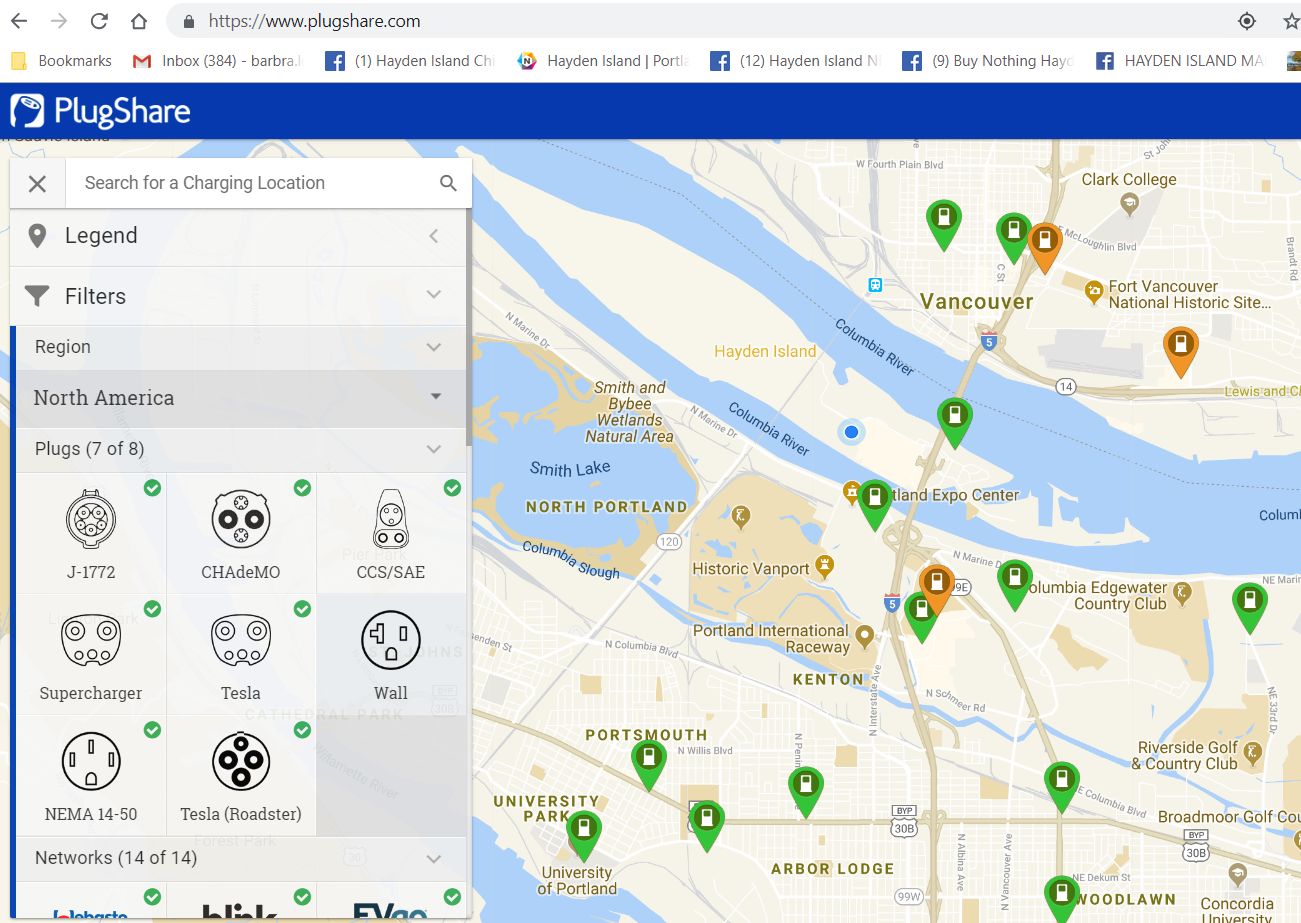Image resolution: width=1301 pixels, height=923 pixels.
Task: Open the HAYDEN ISLAND MA bookmark
Action: tap(1181, 61)
